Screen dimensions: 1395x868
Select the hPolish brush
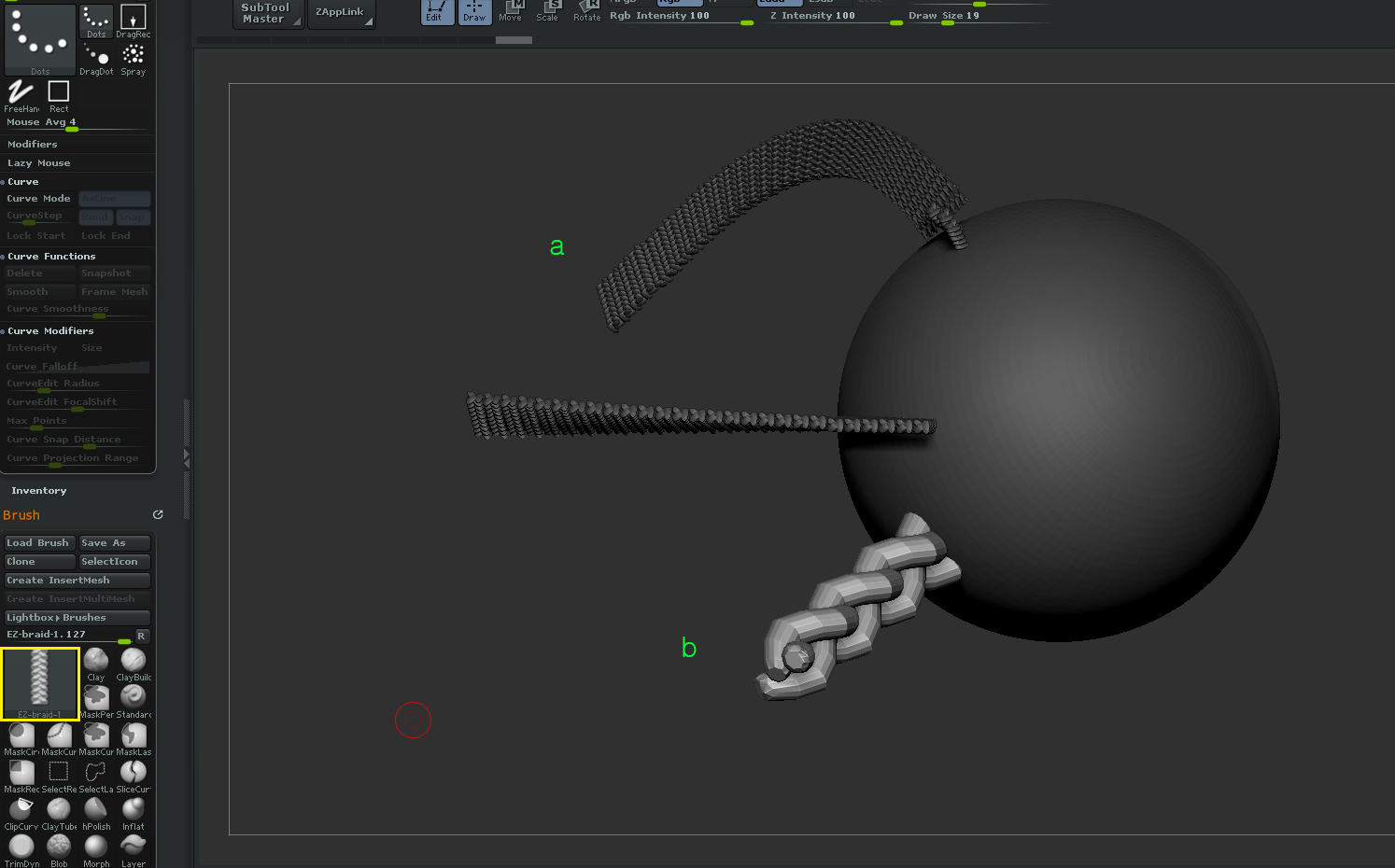(x=95, y=810)
